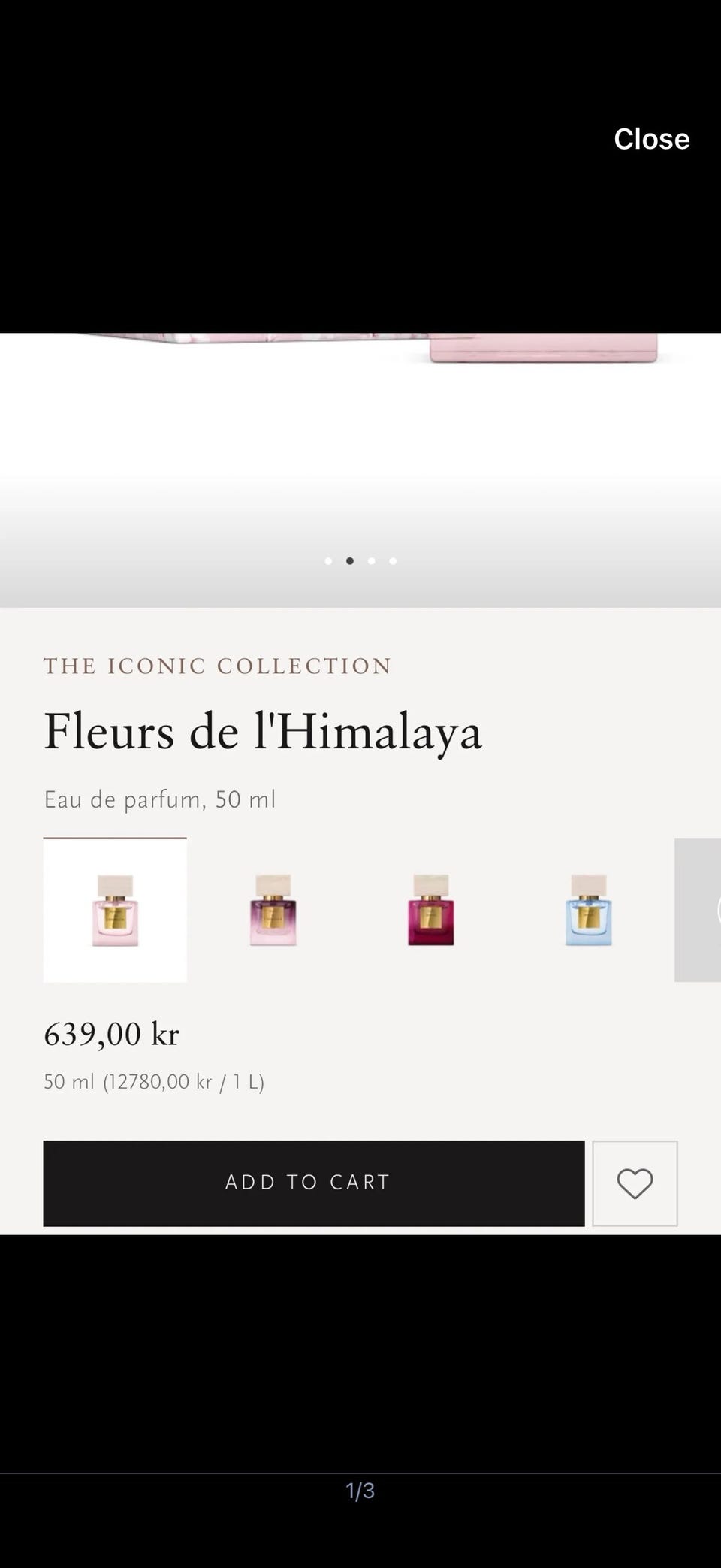This screenshot has width=721, height=1568.
Task: Select the pink perfume bottle variant
Action: pos(115,910)
